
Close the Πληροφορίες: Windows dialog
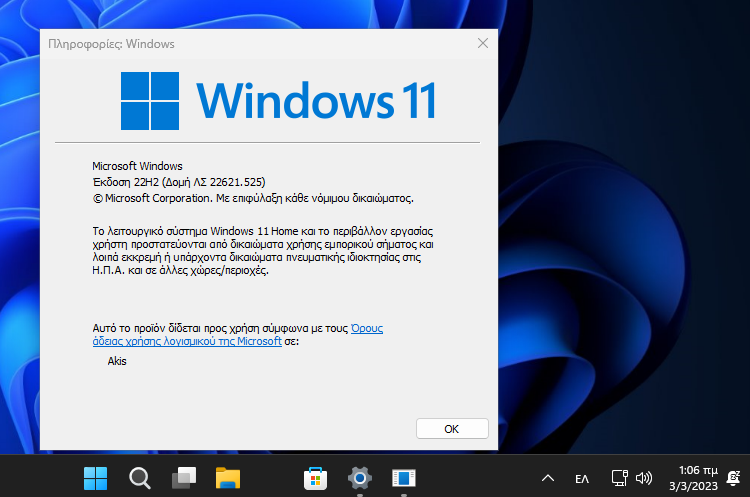click(x=483, y=44)
